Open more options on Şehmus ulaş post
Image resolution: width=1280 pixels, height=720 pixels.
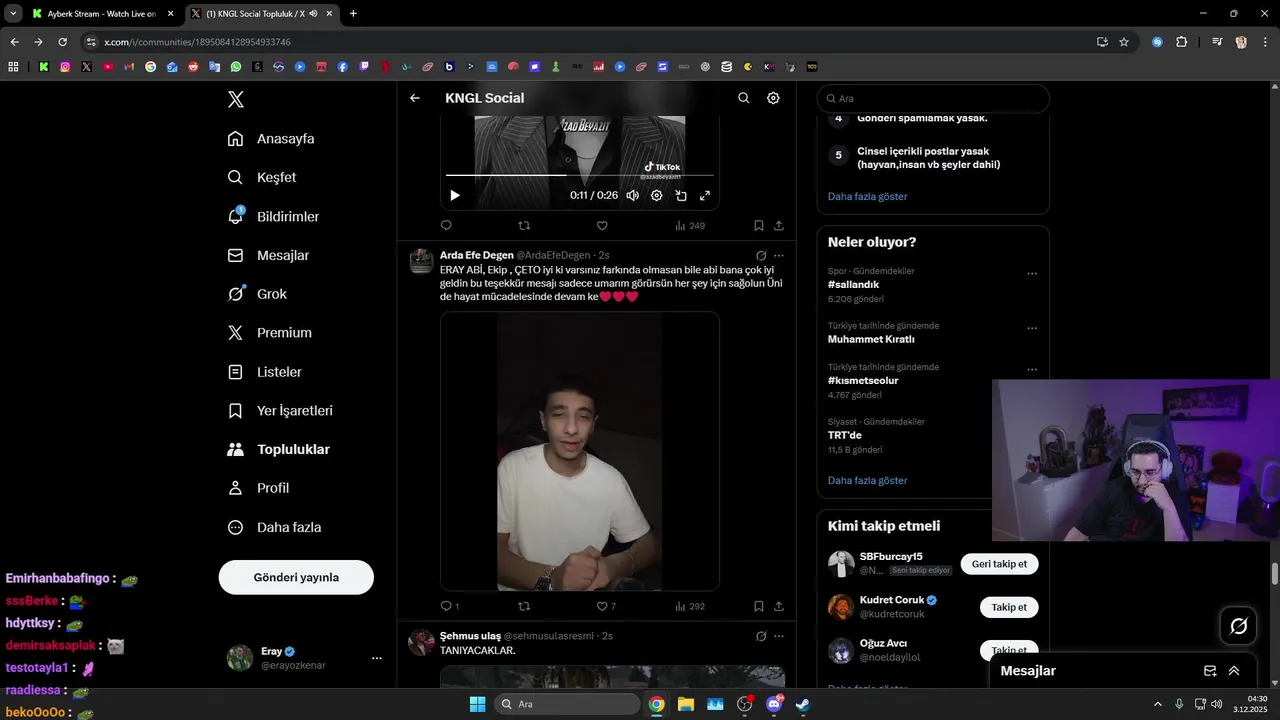point(779,636)
